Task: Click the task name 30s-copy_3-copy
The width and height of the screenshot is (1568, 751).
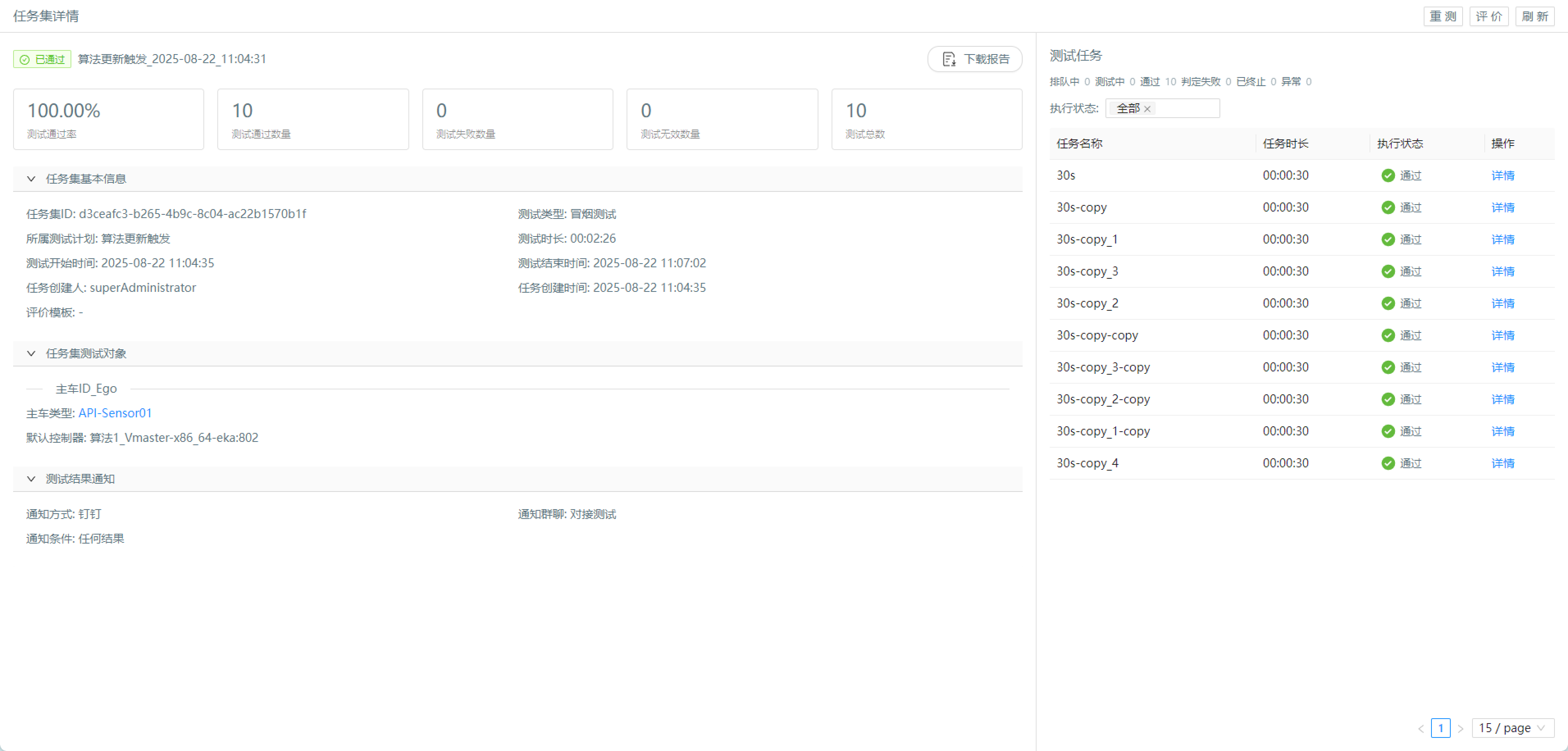Action: tap(1103, 368)
